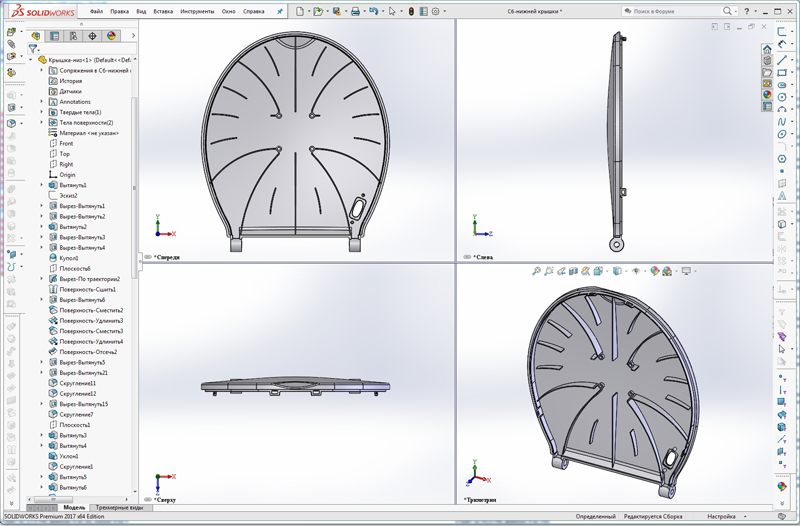
Task: Click Edit Appearance in the view toolbar
Action: 655,271
